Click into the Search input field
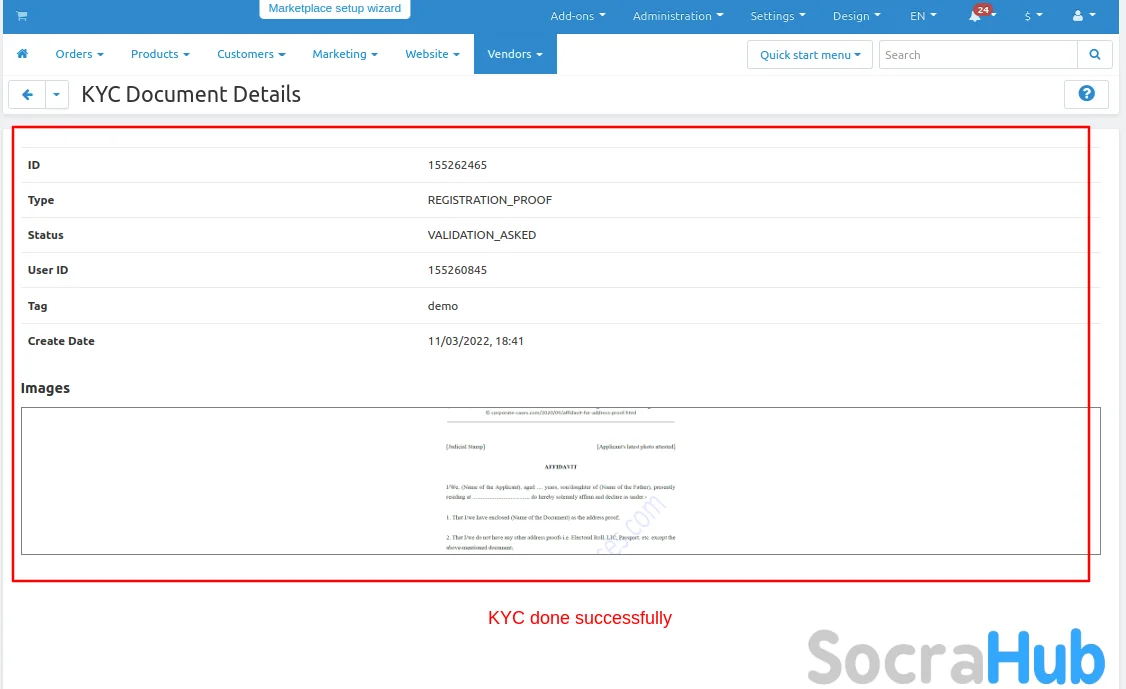This screenshot has width=1126, height=689. tap(977, 55)
